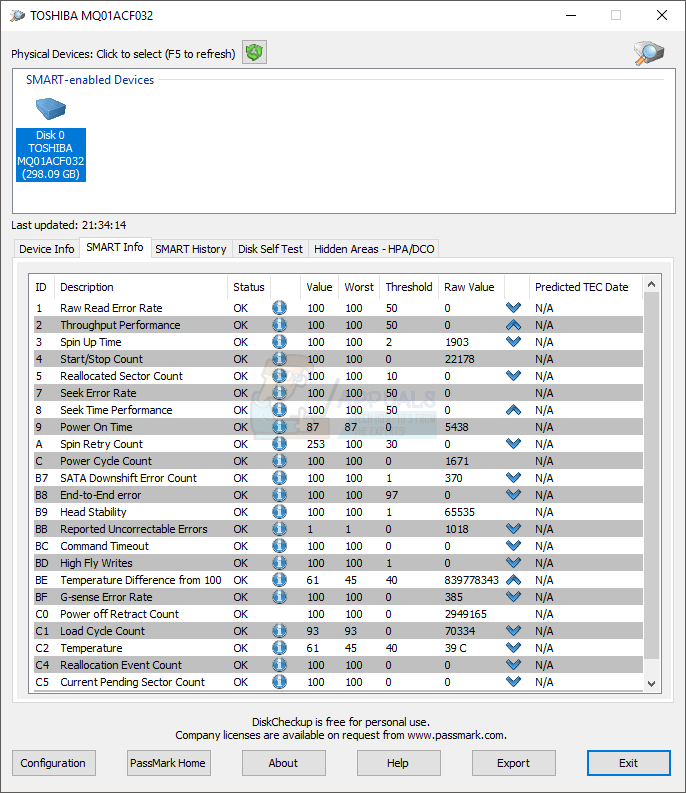
Task: Click raw value 839778343
Action: pos(471,580)
